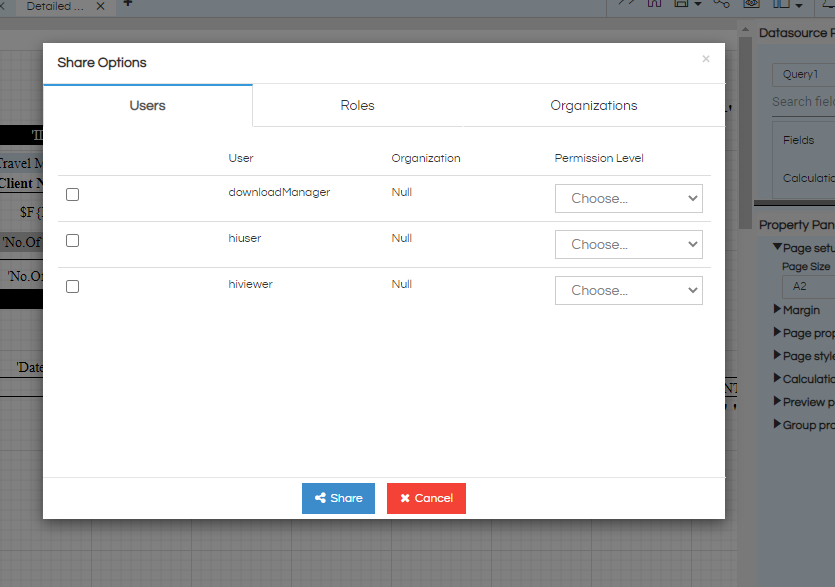Viewport: 835px width, 587px height.
Task: Click the scrollbar up arrow beside canvas
Action: pyautogui.click(x=746, y=30)
